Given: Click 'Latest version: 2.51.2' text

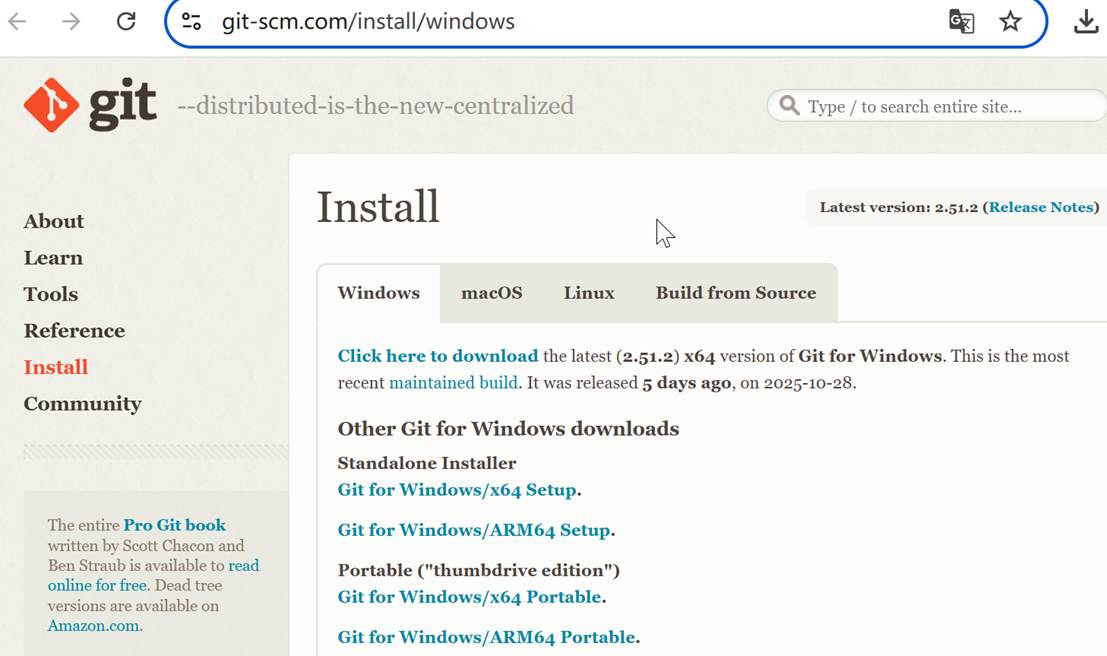Looking at the screenshot, I should 899,207.
